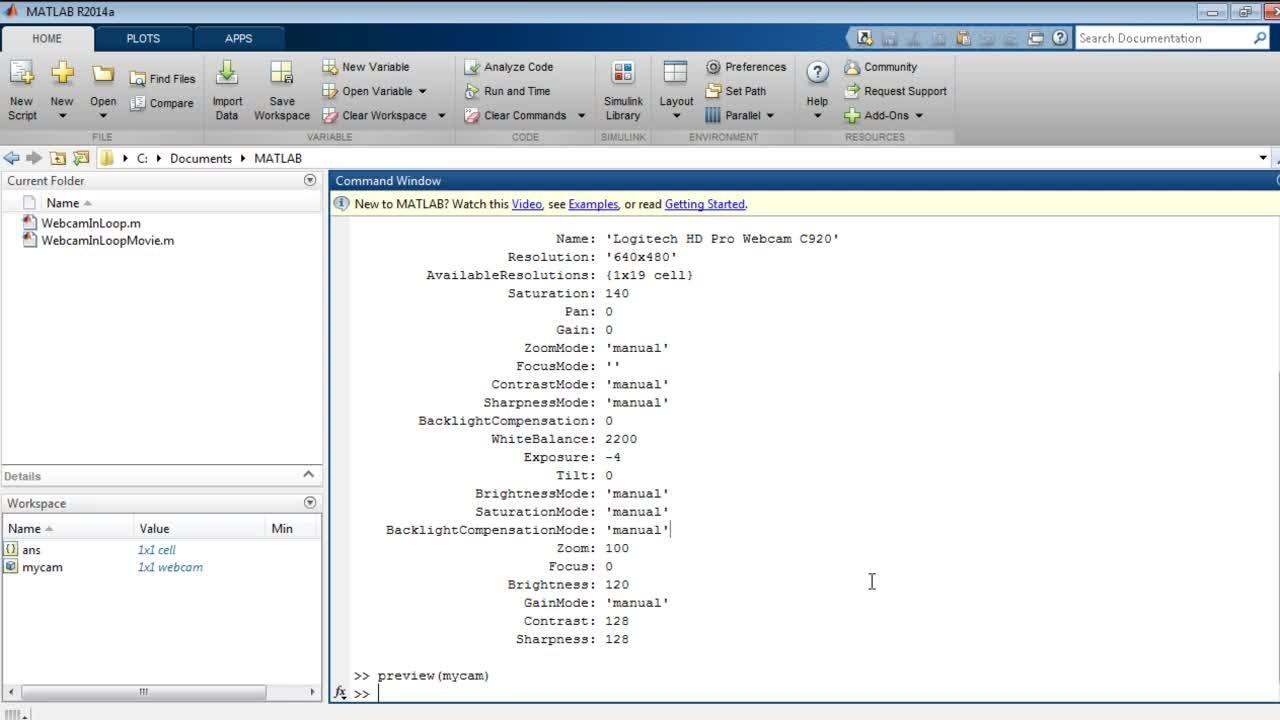The width and height of the screenshot is (1280, 720).
Task: Click in the Search Documentation field
Action: (x=1163, y=38)
